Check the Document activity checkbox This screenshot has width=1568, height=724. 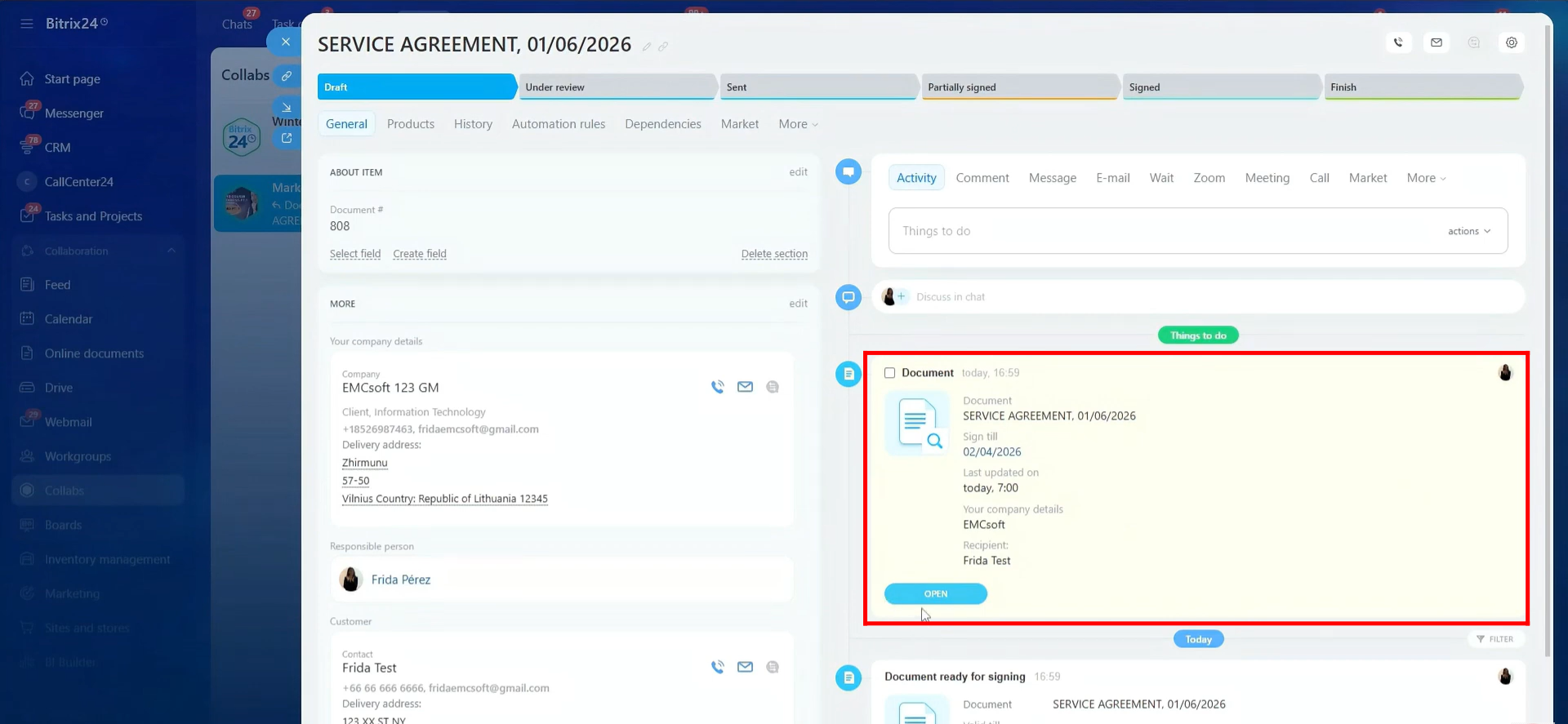(889, 373)
